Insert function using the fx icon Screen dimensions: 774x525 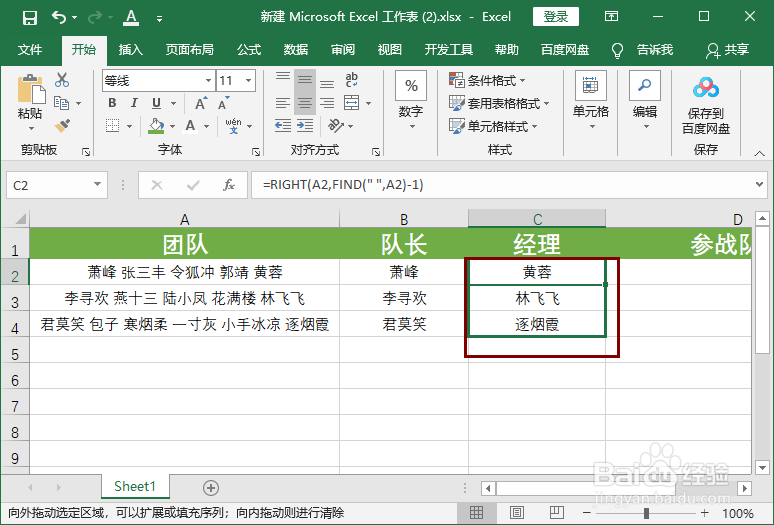pos(229,185)
